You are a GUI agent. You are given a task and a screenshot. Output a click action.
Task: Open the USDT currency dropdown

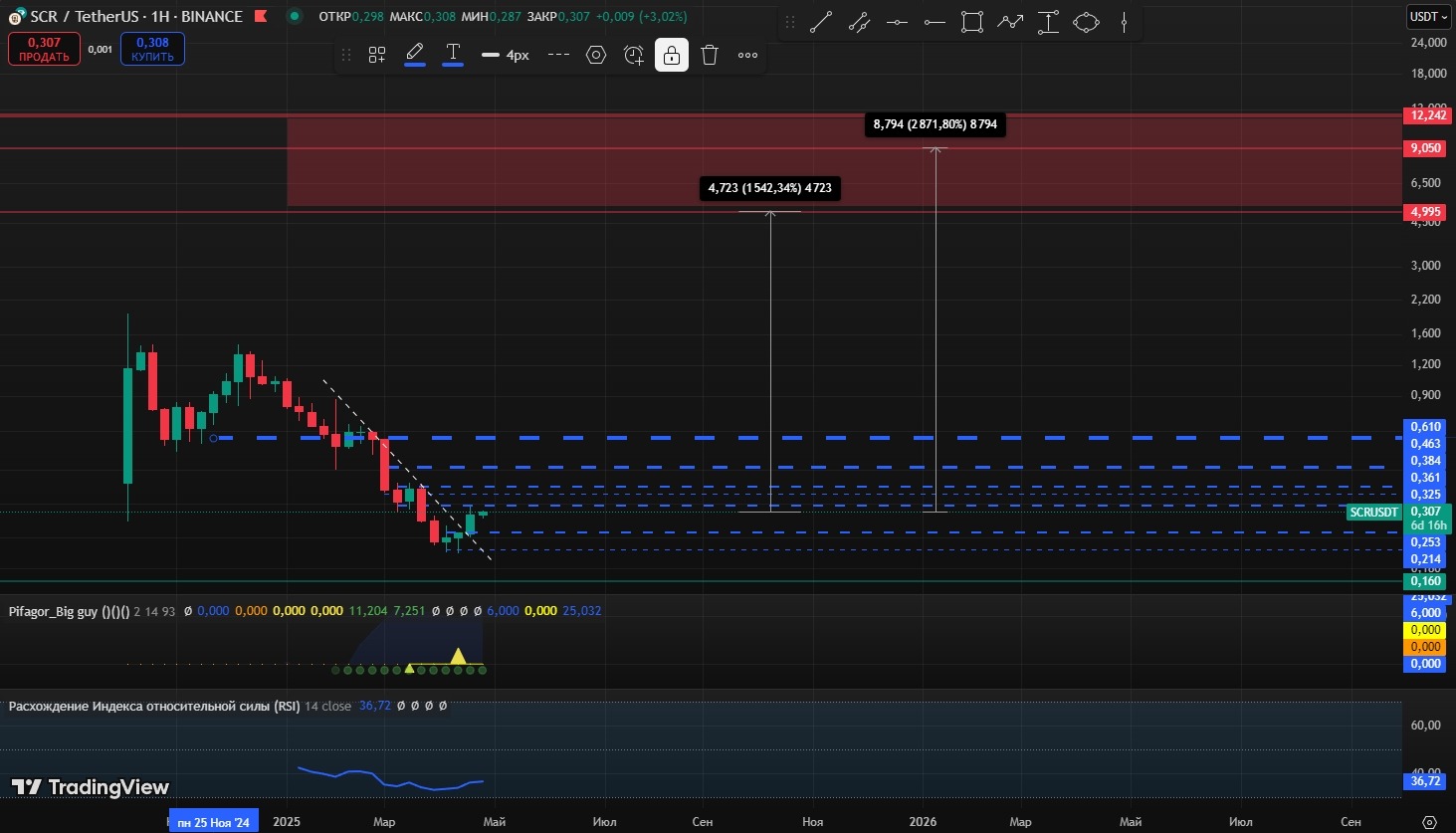[x=1428, y=16]
